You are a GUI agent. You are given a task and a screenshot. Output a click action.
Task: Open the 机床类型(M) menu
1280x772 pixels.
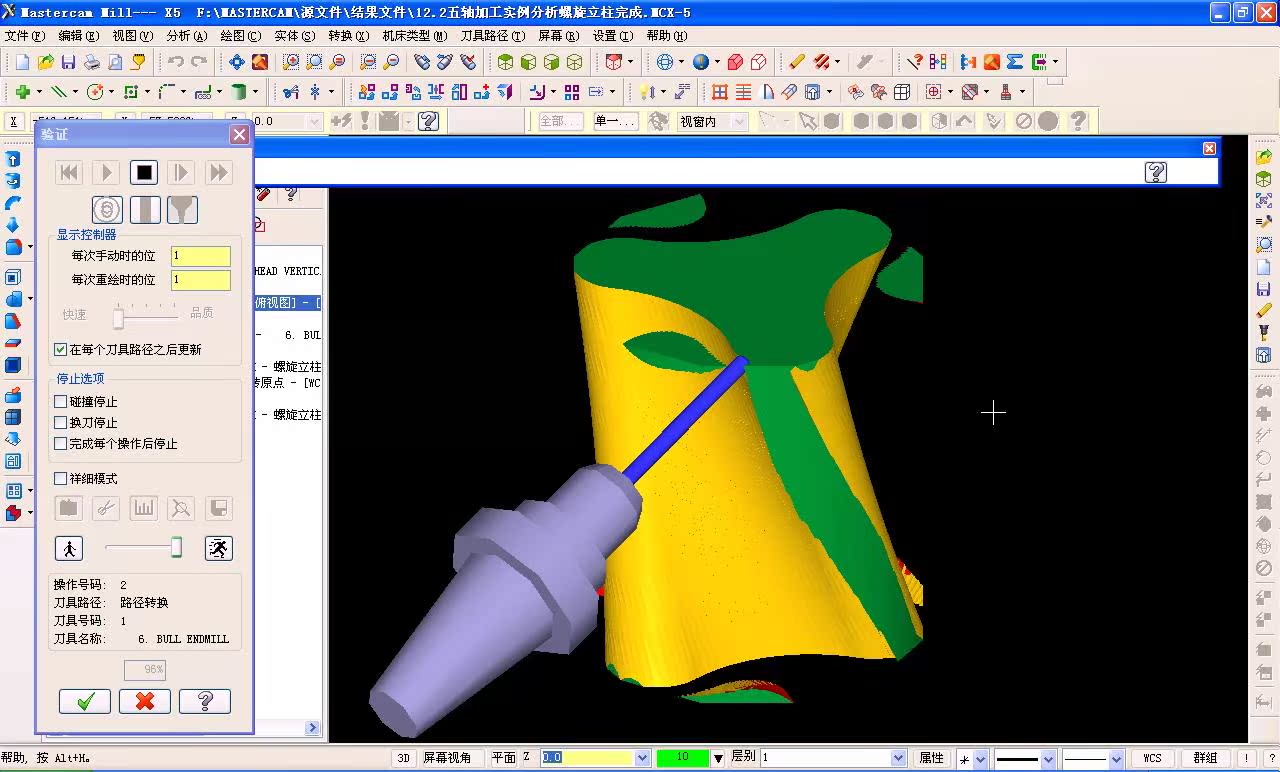coord(414,35)
